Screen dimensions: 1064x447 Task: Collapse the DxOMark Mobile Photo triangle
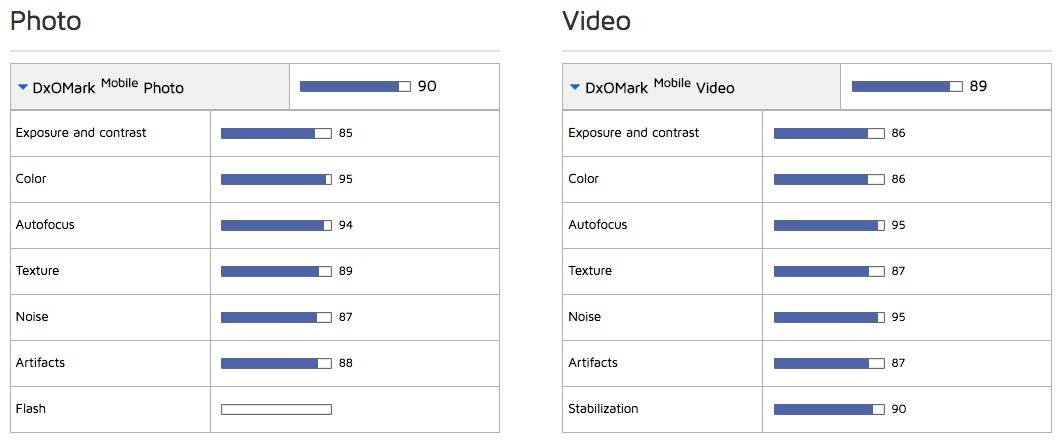[23, 88]
